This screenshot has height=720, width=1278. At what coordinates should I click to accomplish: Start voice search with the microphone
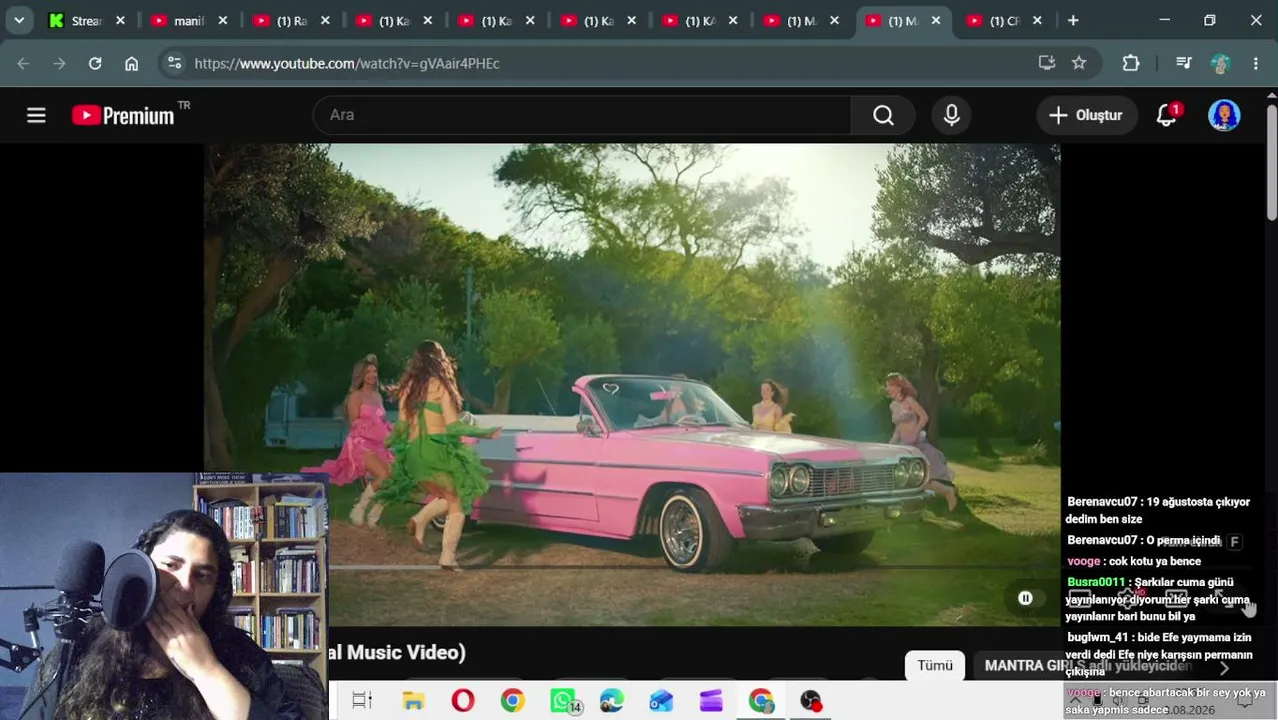(951, 115)
